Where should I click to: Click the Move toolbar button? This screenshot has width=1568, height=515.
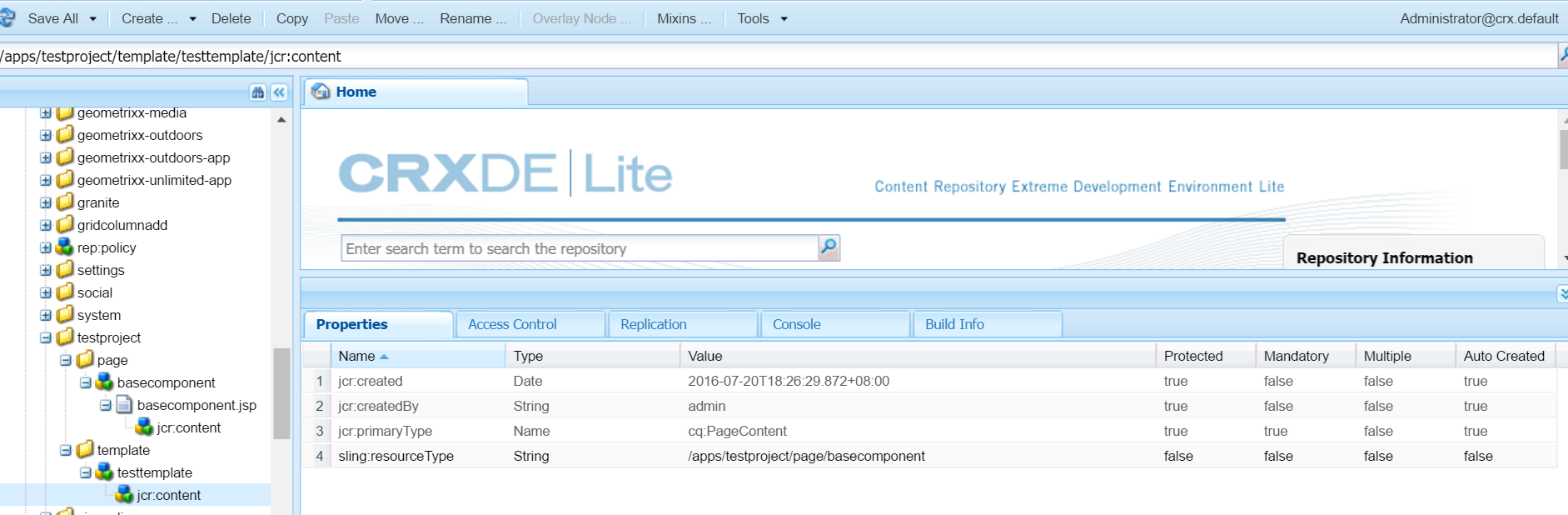click(x=400, y=18)
